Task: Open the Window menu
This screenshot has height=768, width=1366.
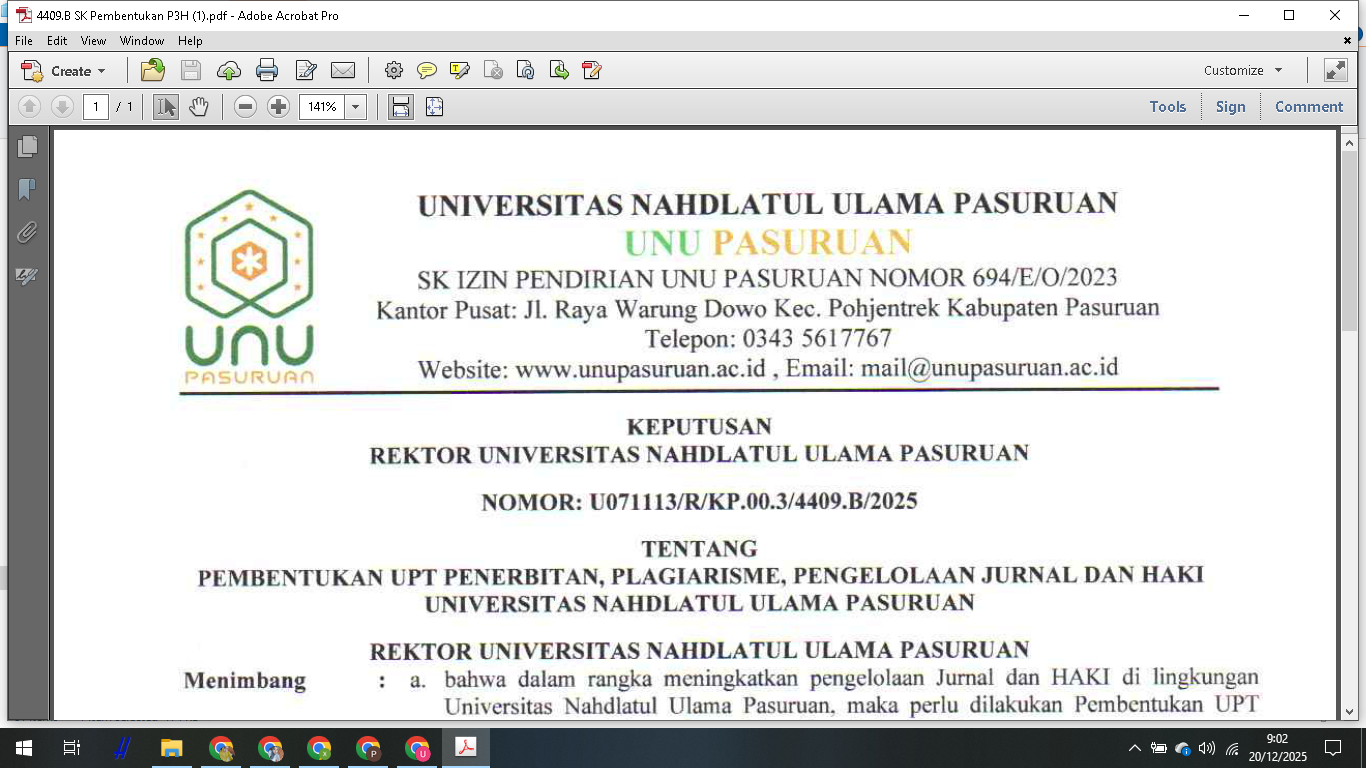Action: coord(142,41)
